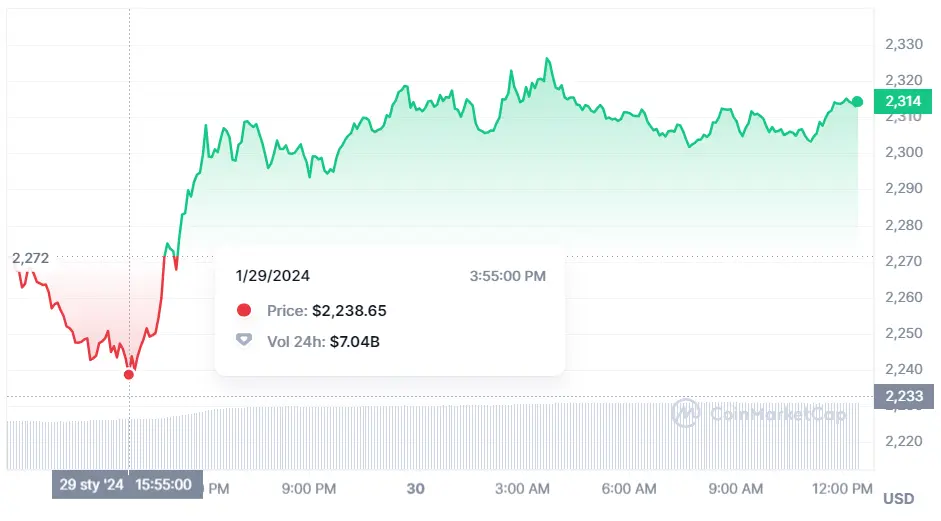This screenshot has width=941, height=521.
Task: Click the 1/29/2024 date in tooltip
Action: (274, 275)
